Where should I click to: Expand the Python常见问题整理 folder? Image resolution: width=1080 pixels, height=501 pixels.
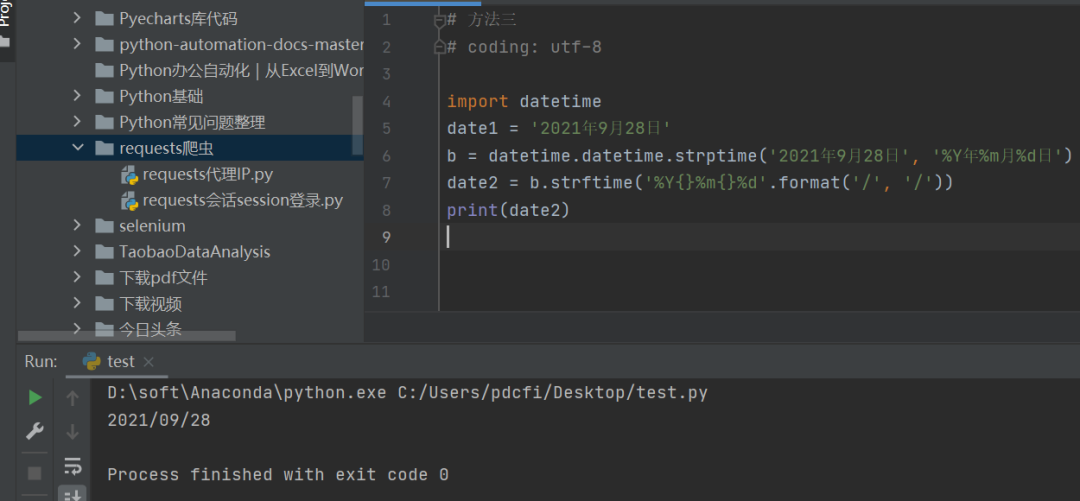[78, 123]
